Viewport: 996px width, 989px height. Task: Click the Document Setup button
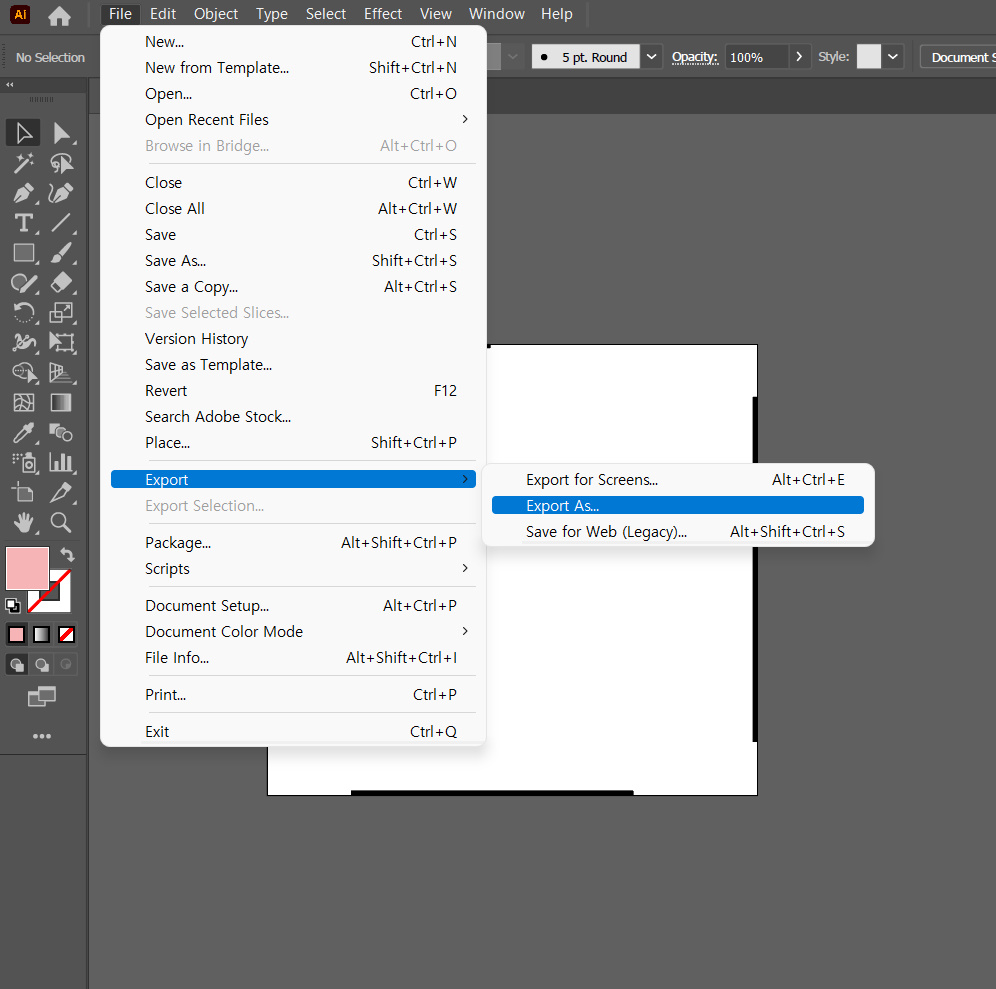[x=959, y=57]
